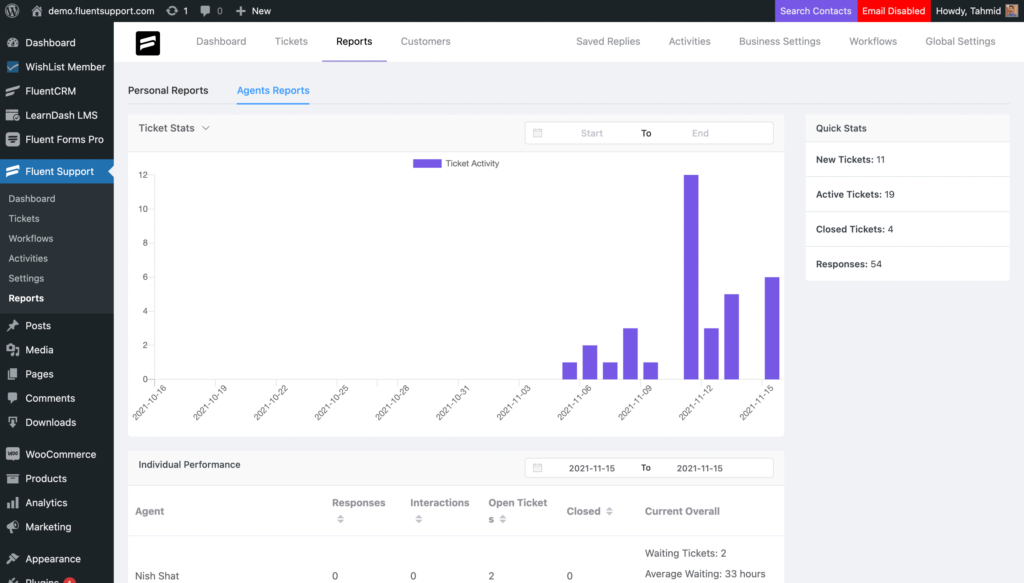The image size is (1024, 583).
Task: Open Activities in the top navigation
Action: click(689, 41)
